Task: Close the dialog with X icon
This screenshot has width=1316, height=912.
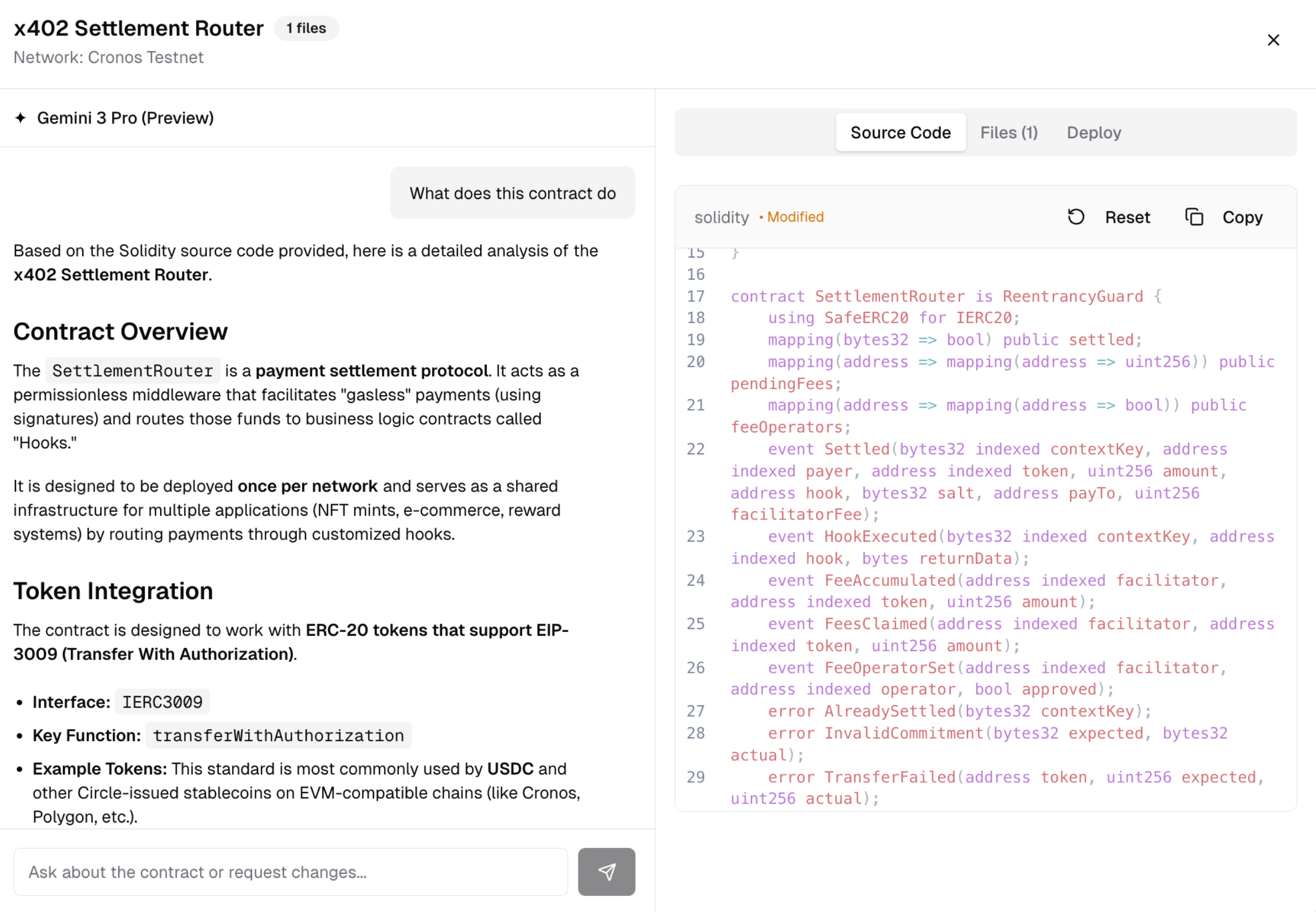Action: (1273, 40)
